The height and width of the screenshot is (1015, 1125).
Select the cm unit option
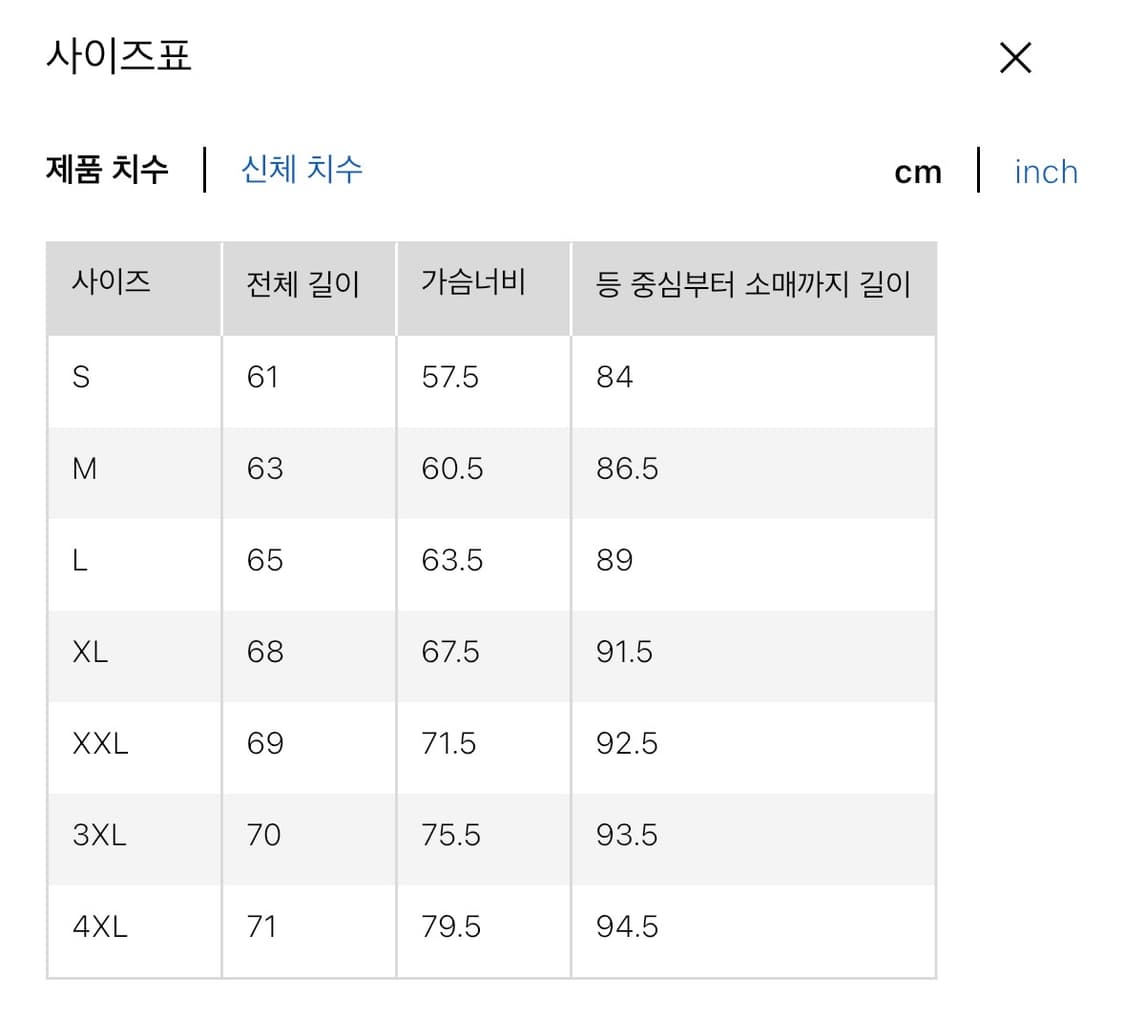click(918, 171)
